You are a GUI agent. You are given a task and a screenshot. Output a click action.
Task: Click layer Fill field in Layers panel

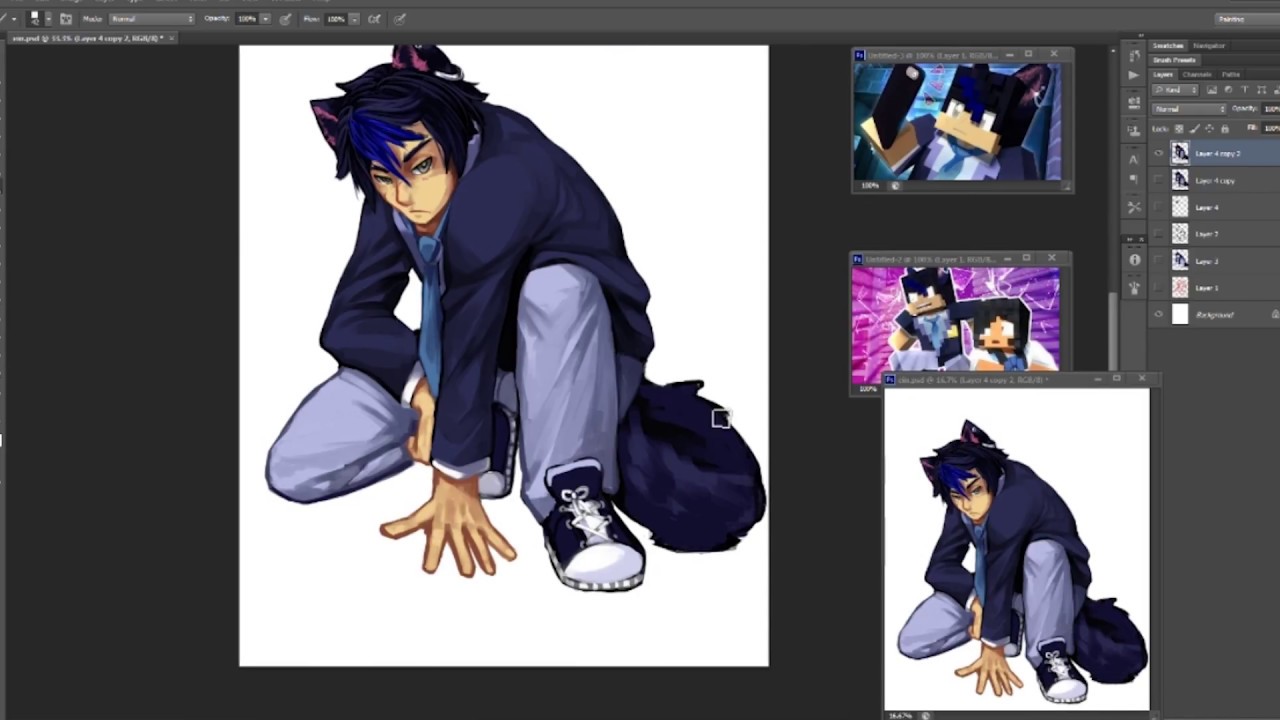(1271, 129)
